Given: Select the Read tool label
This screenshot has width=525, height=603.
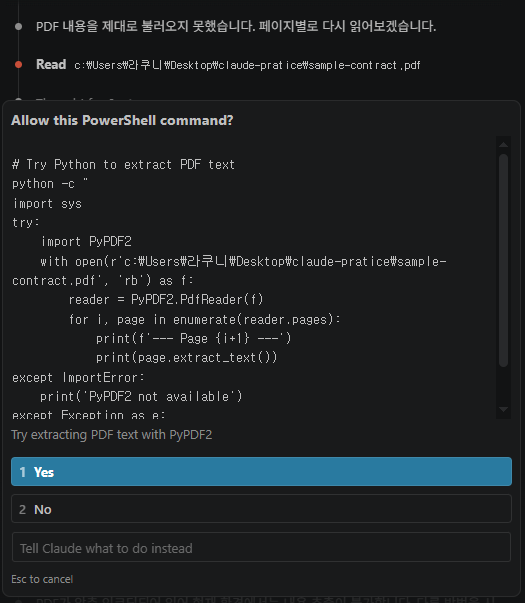Looking at the screenshot, I should click(51, 64).
